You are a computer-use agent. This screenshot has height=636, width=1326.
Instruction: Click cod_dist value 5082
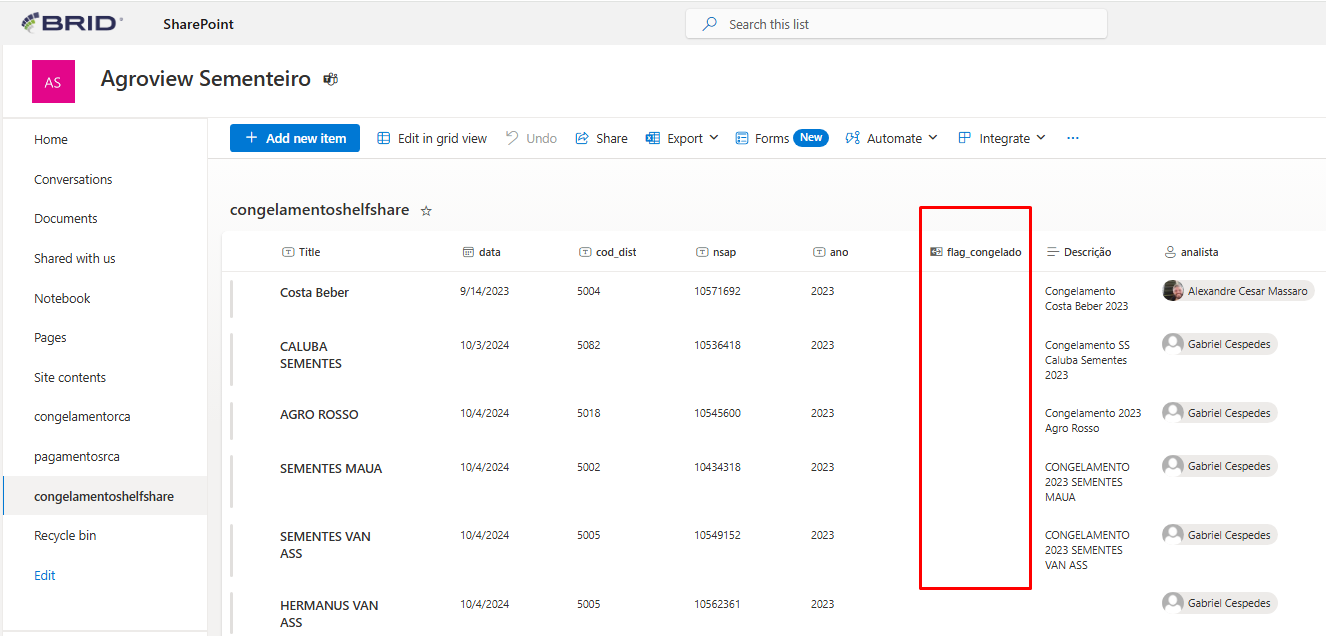tap(589, 346)
